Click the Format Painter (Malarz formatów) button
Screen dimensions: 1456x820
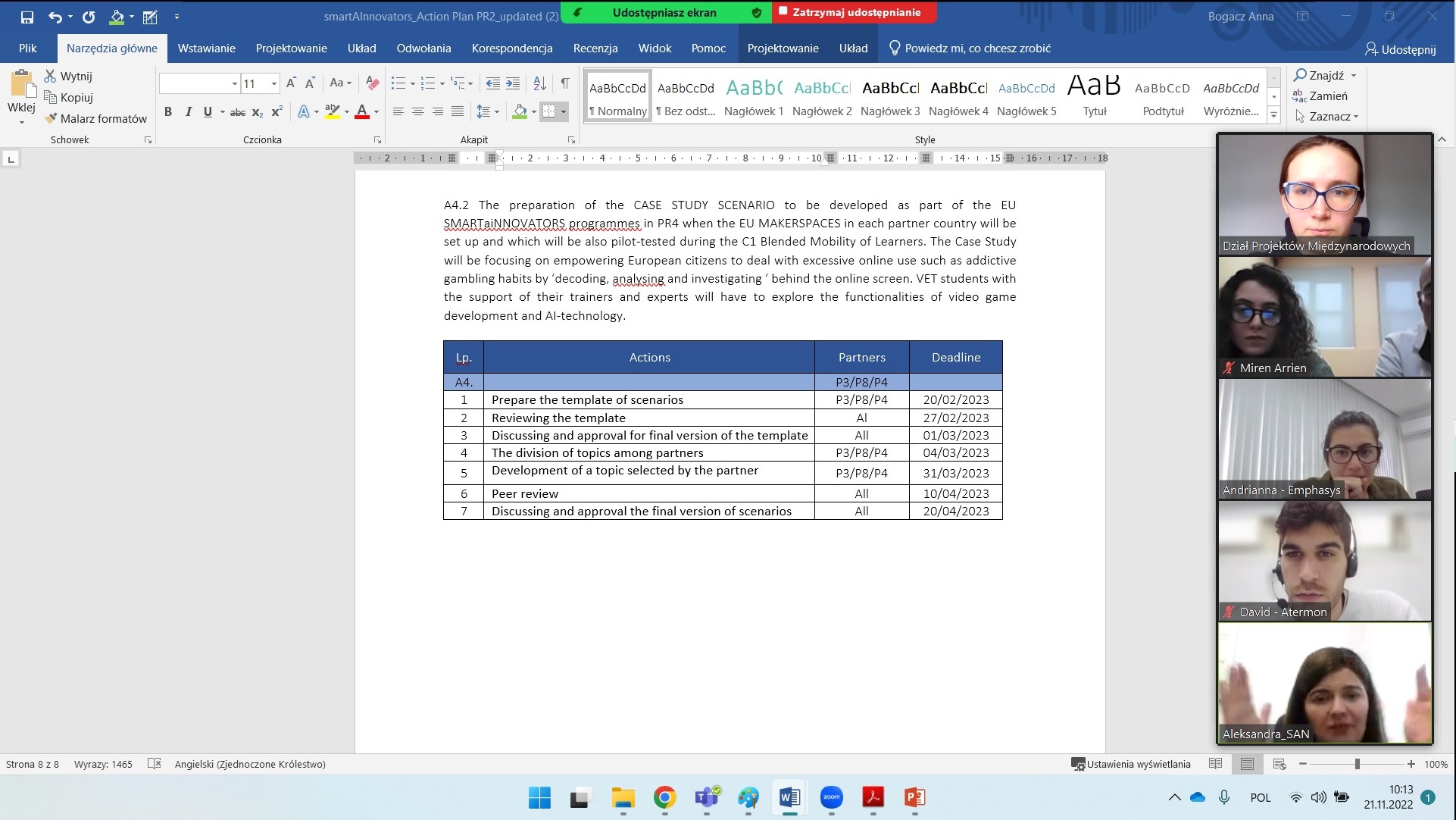pyautogui.click(x=95, y=118)
